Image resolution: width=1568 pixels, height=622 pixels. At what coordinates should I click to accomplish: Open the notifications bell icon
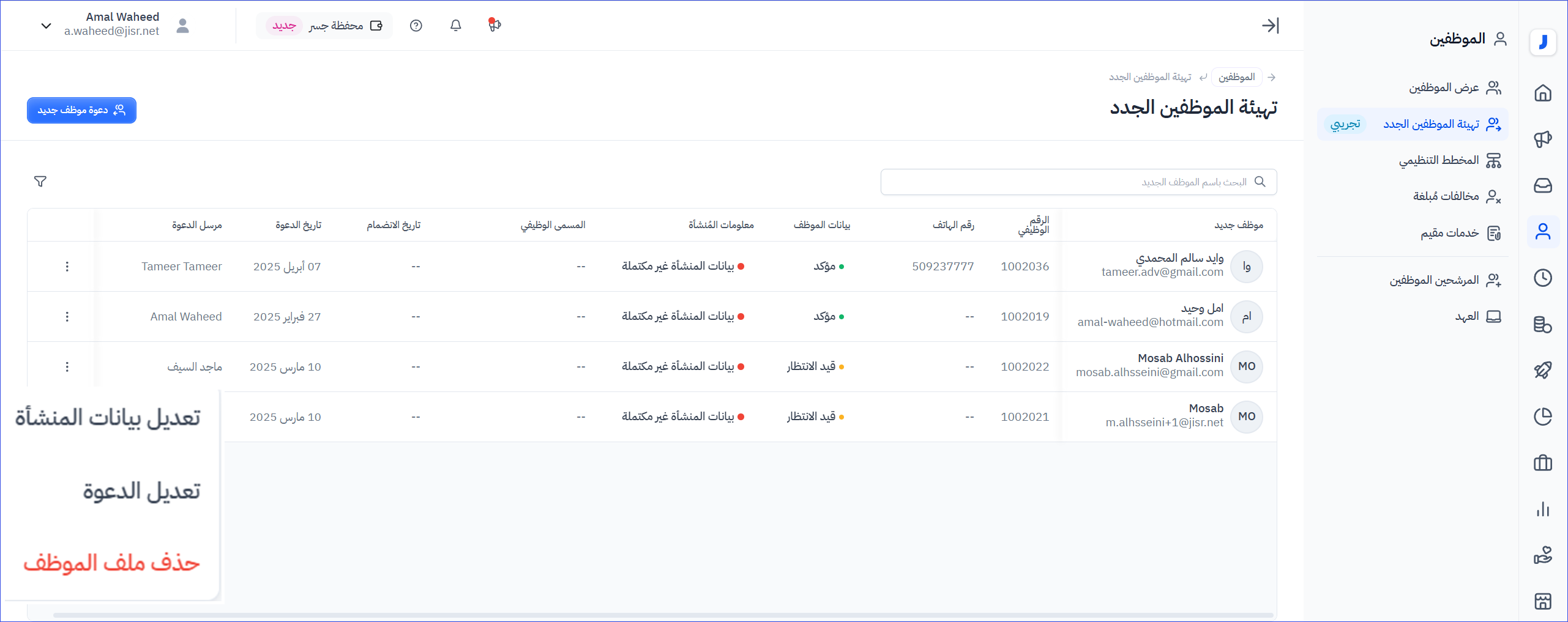click(x=455, y=26)
